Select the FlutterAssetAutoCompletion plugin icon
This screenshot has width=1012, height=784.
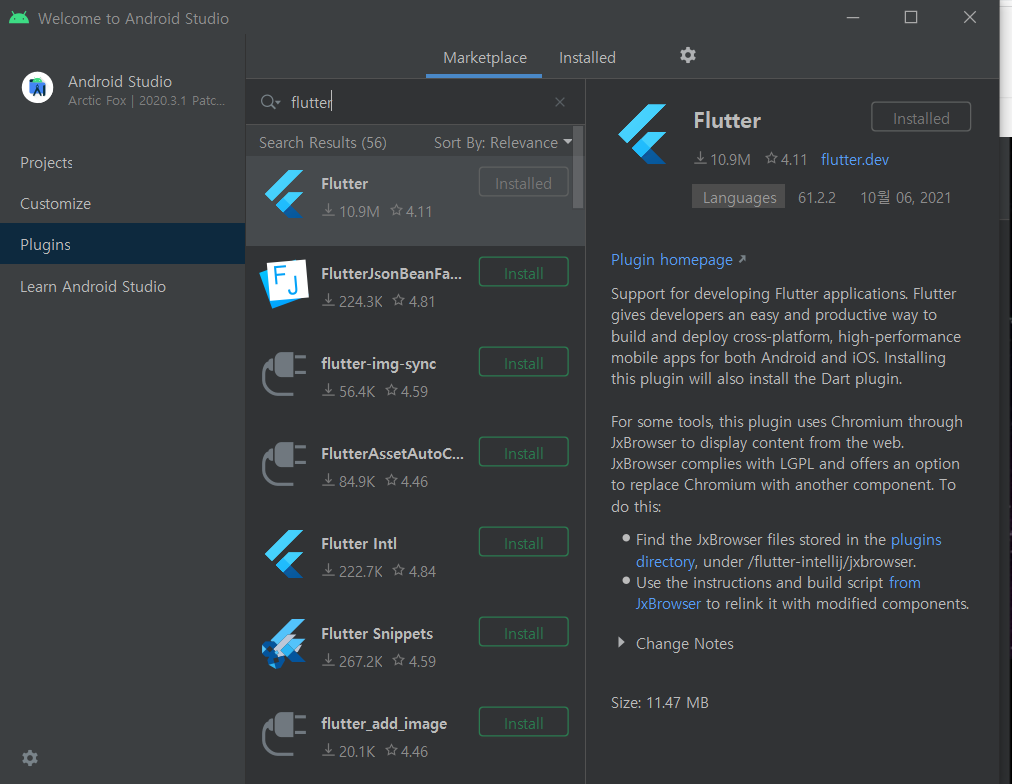284,464
